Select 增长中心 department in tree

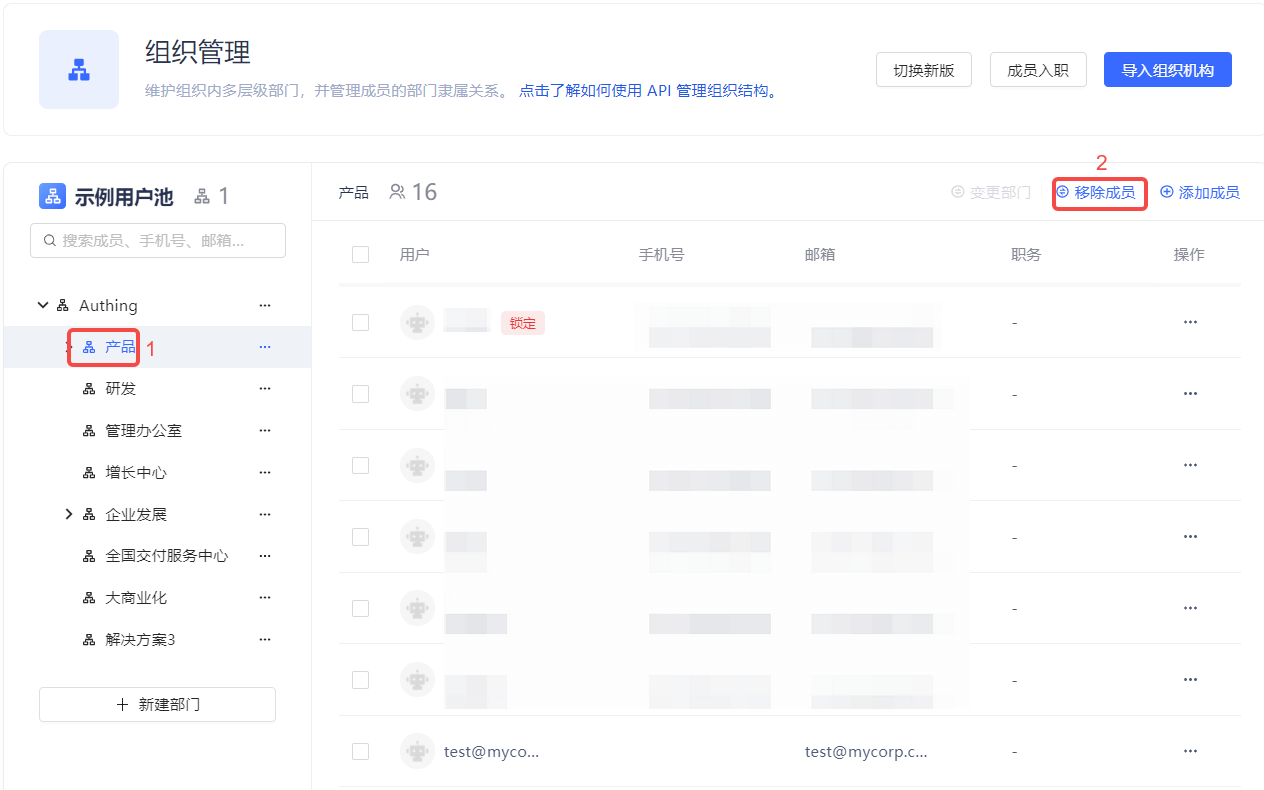136,472
